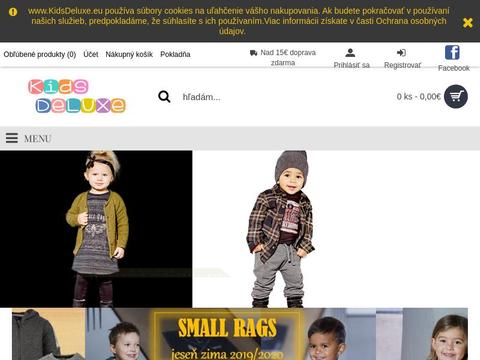Viewport: 480px width, 360px height.
Task: Expand the MENU label
Action: [x=38, y=138]
